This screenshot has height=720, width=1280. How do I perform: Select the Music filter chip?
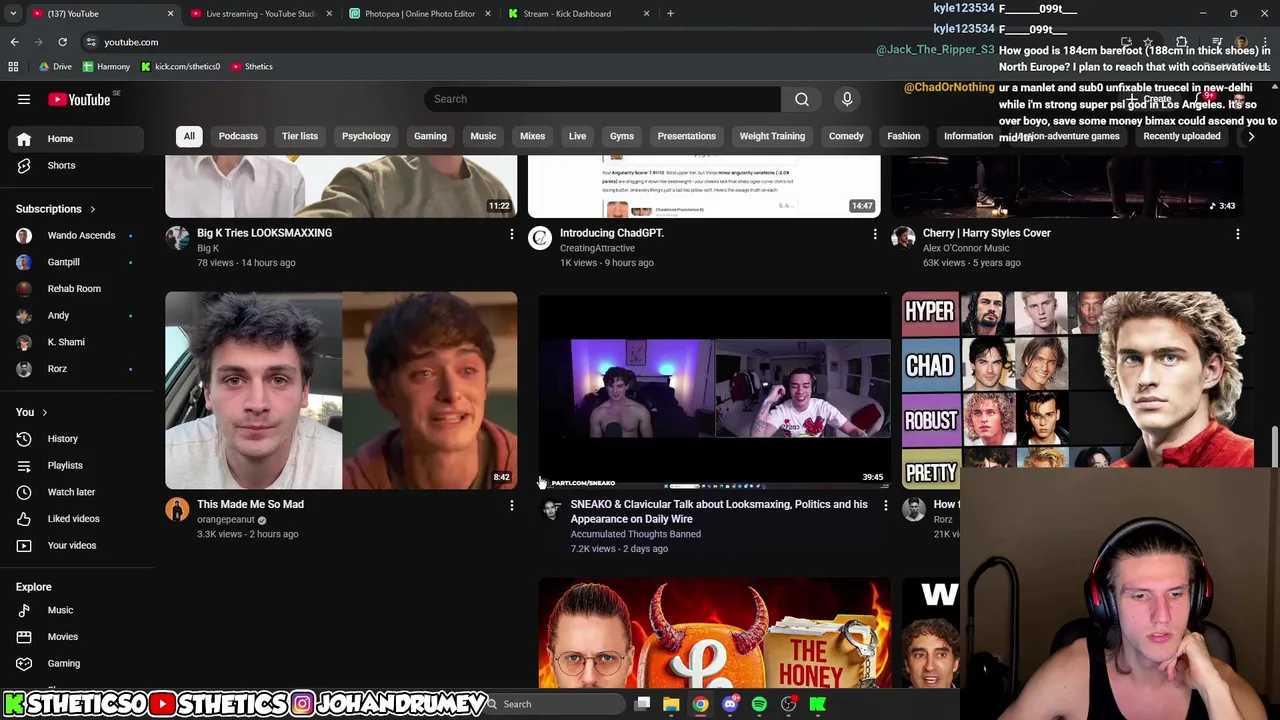[x=483, y=136]
